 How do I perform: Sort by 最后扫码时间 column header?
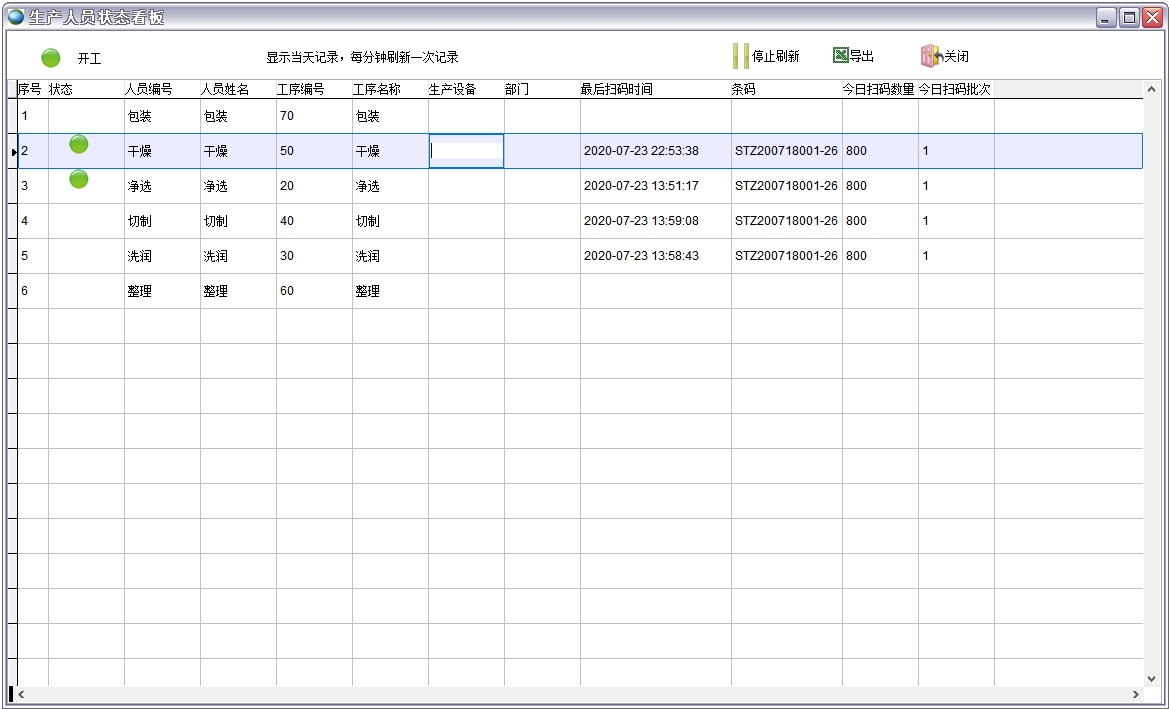pos(616,90)
